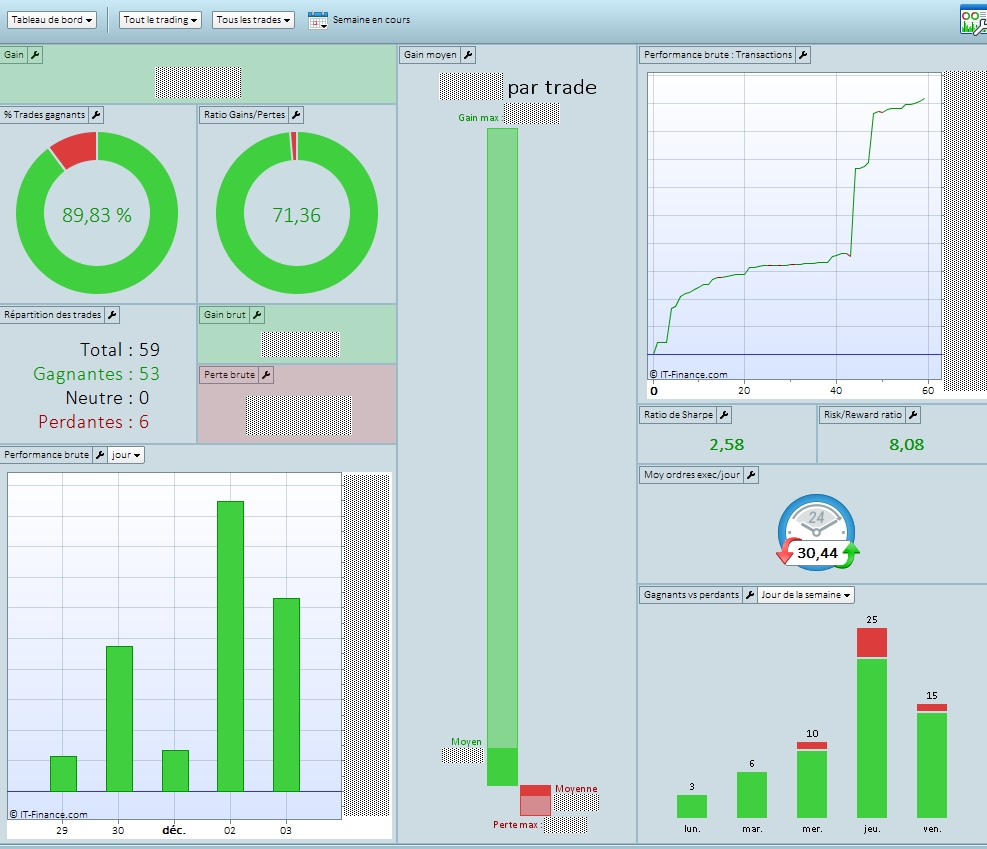Click the tallest green bar for 02
This screenshot has height=849, width=987.
pyautogui.click(x=230, y=646)
